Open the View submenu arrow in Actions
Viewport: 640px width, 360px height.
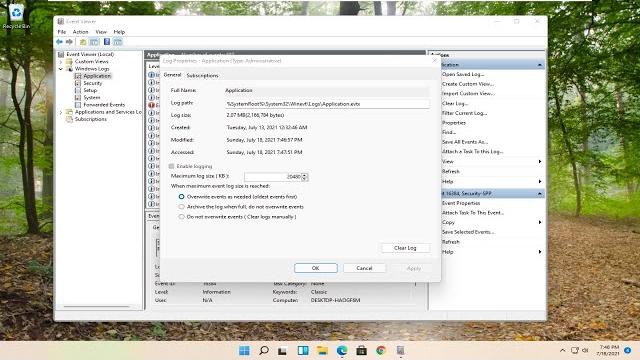[540, 162]
